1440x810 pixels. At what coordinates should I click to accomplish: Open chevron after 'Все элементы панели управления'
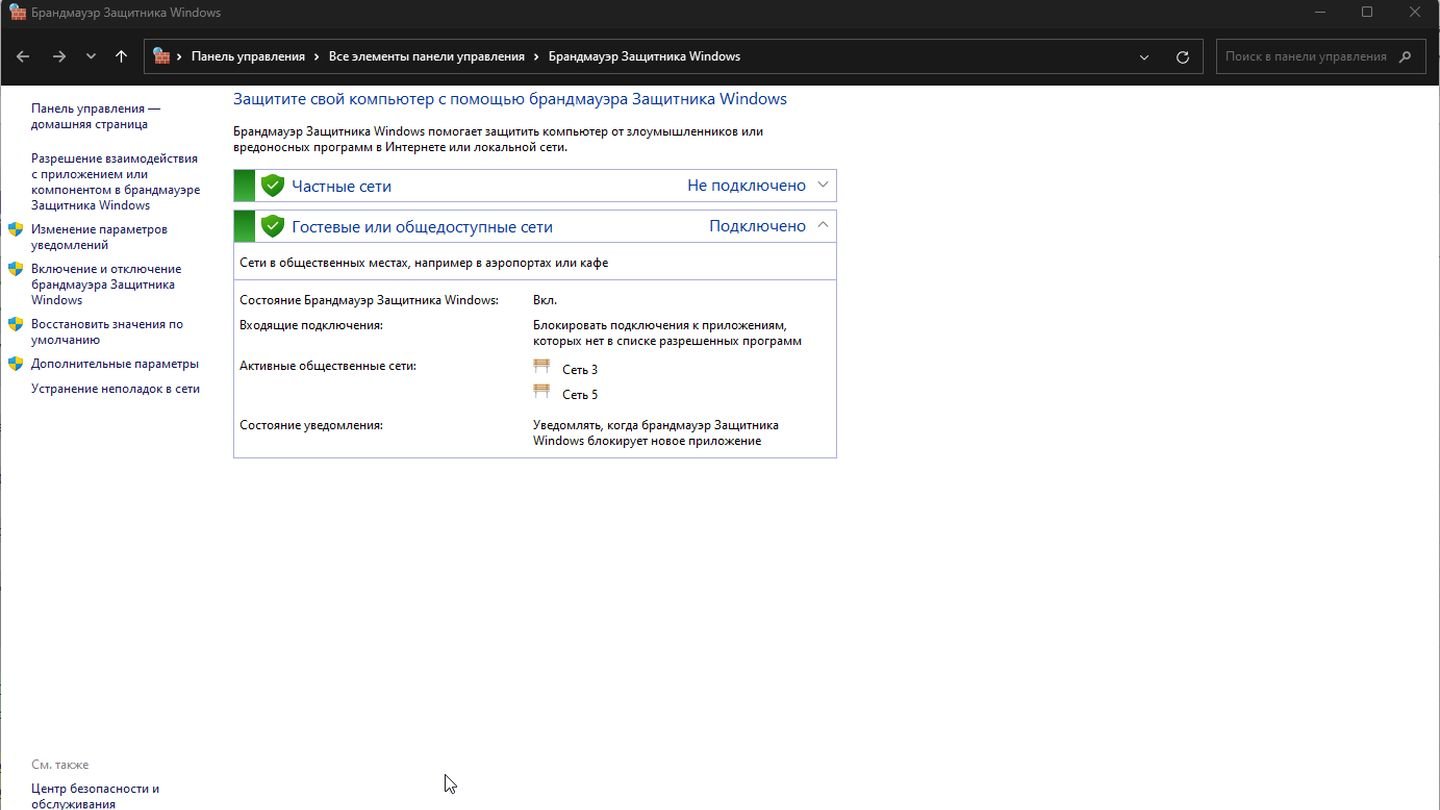click(537, 57)
